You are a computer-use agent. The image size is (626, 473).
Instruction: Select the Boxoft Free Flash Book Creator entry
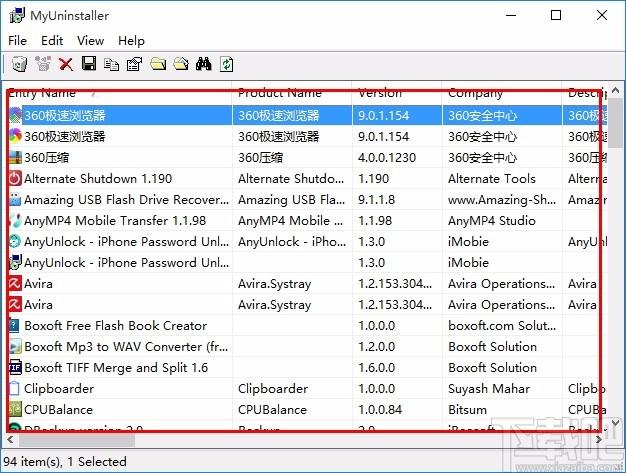[x=115, y=326]
